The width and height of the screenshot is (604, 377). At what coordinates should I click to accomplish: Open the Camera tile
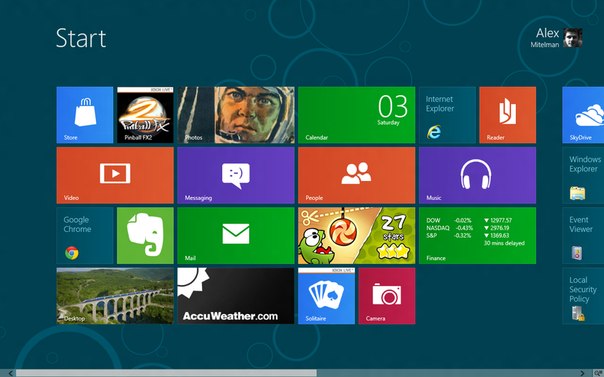click(387, 296)
